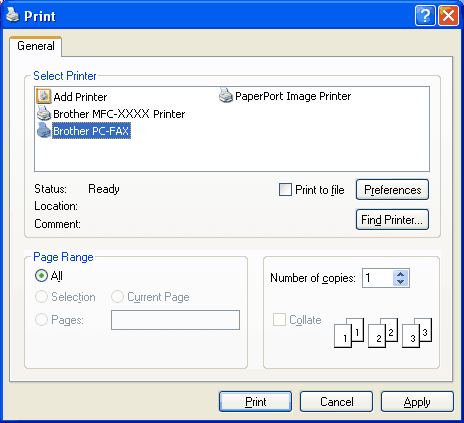Decrease number of copies with down arrow

coord(401,282)
